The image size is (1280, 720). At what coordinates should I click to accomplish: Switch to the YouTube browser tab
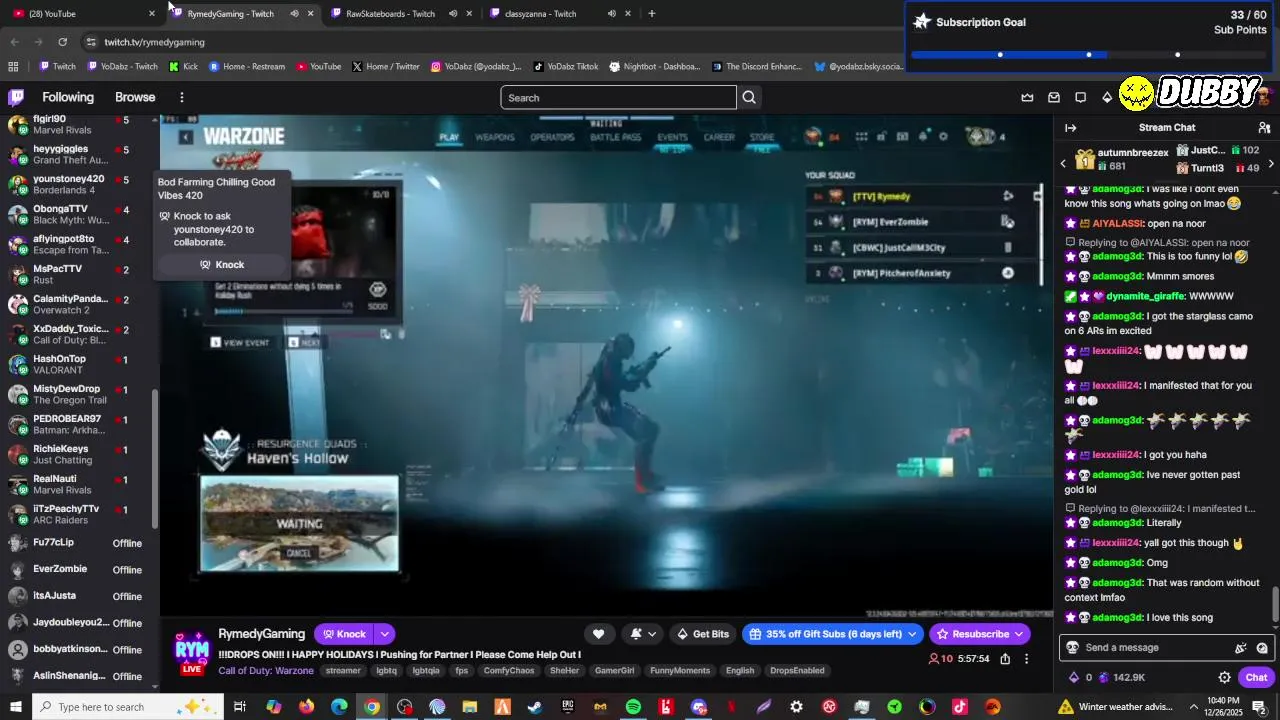80,13
